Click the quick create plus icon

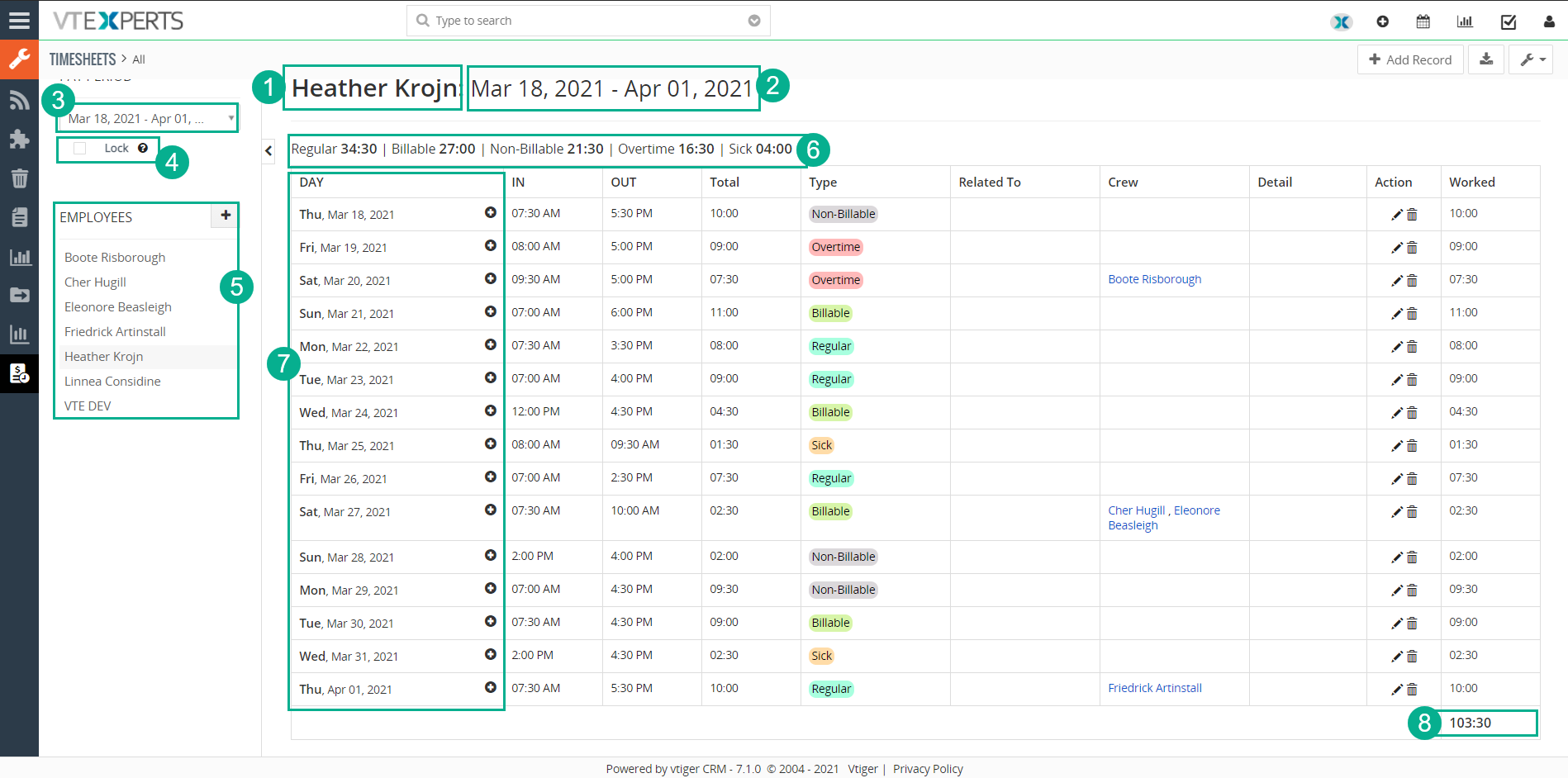(1382, 21)
